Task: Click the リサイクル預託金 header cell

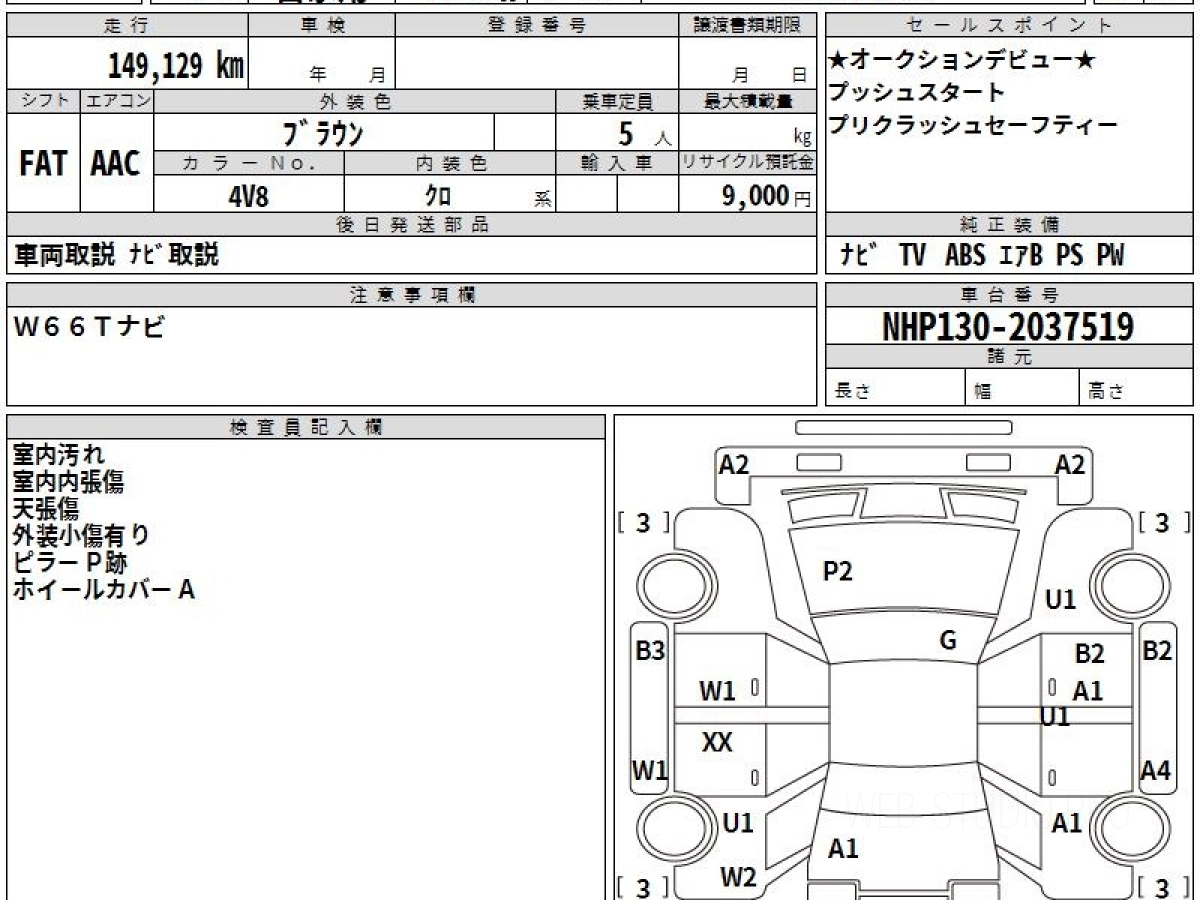Action: (747, 163)
